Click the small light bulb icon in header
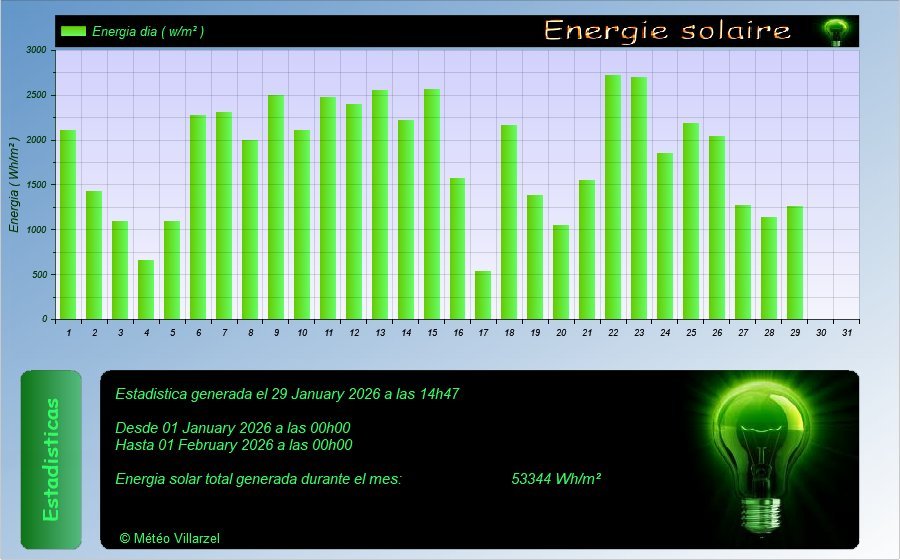Screen dimensions: 900x560 (x=834, y=32)
